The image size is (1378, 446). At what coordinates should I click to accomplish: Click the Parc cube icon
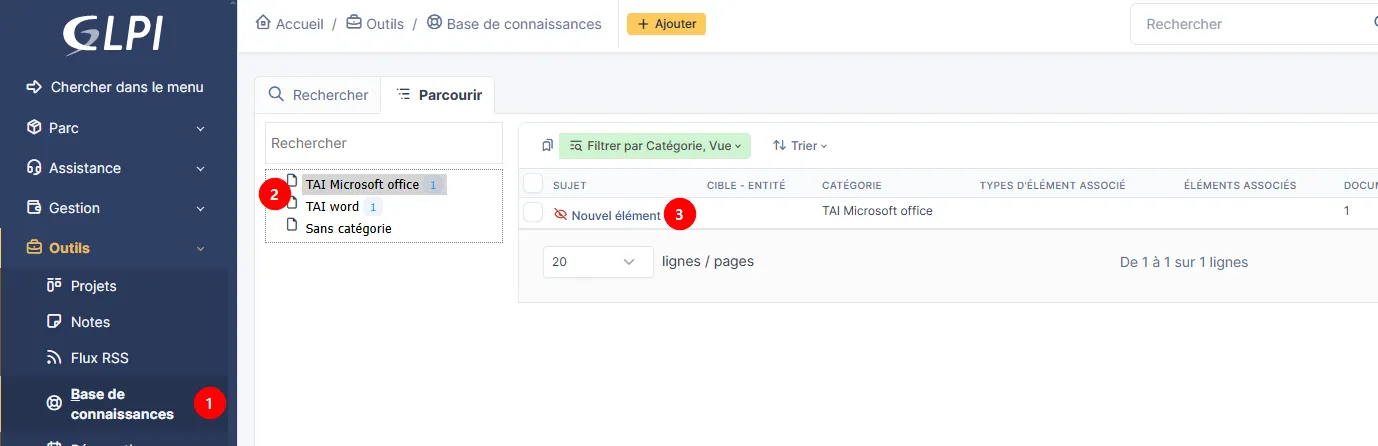pyautogui.click(x=33, y=128)
